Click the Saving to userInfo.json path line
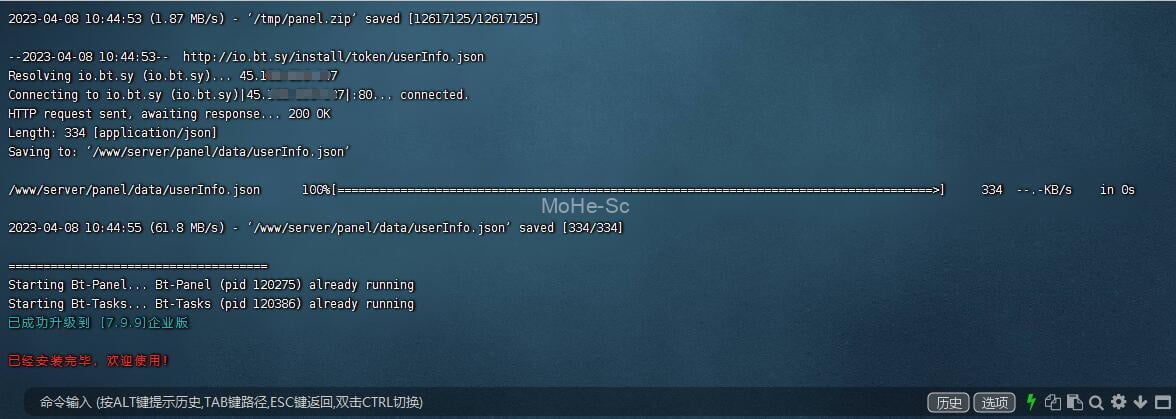The width and height of the screenshot is (1176, 419). coord(179,152)
